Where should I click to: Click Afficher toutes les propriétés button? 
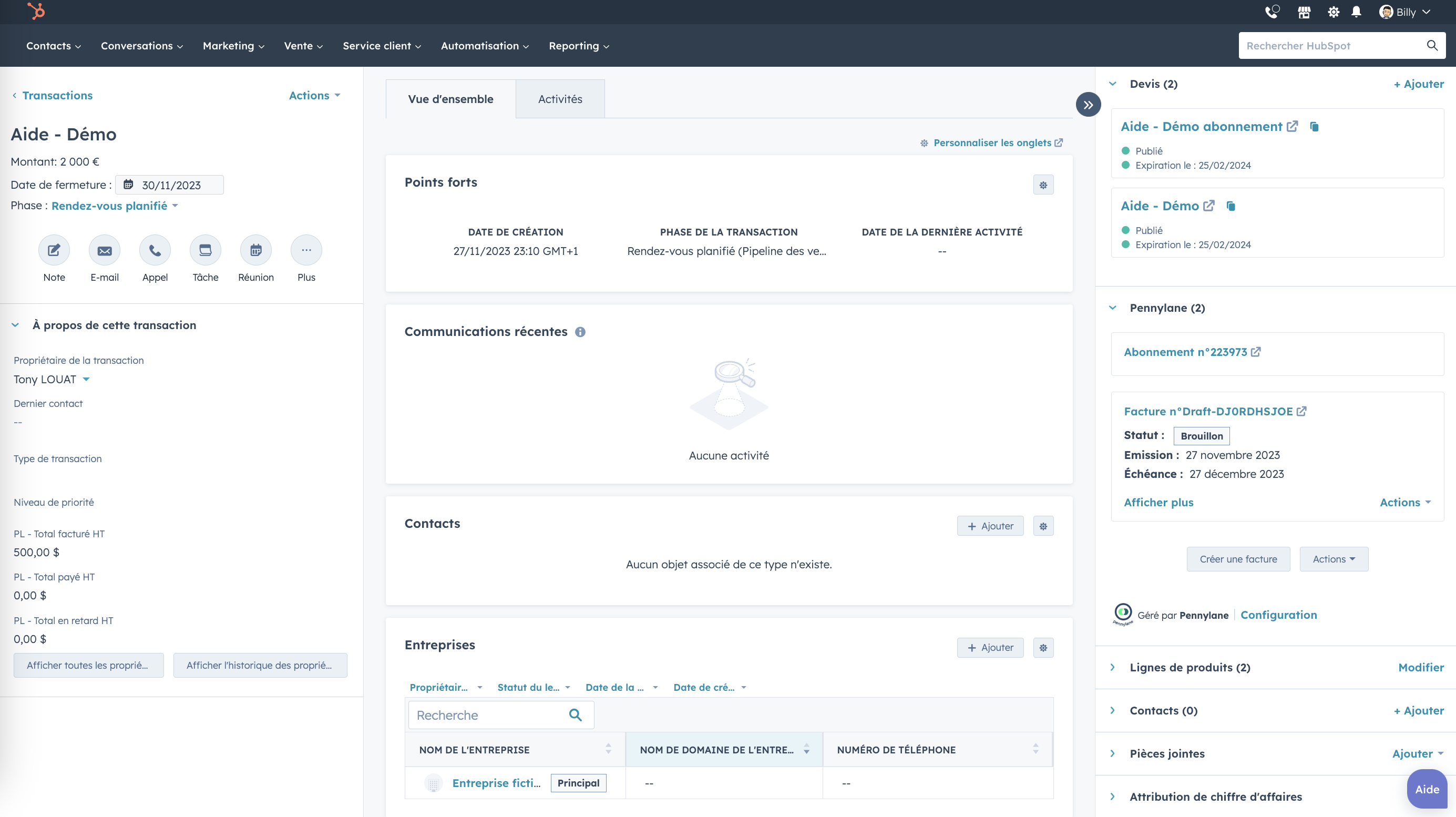click(x=88, y=666)
